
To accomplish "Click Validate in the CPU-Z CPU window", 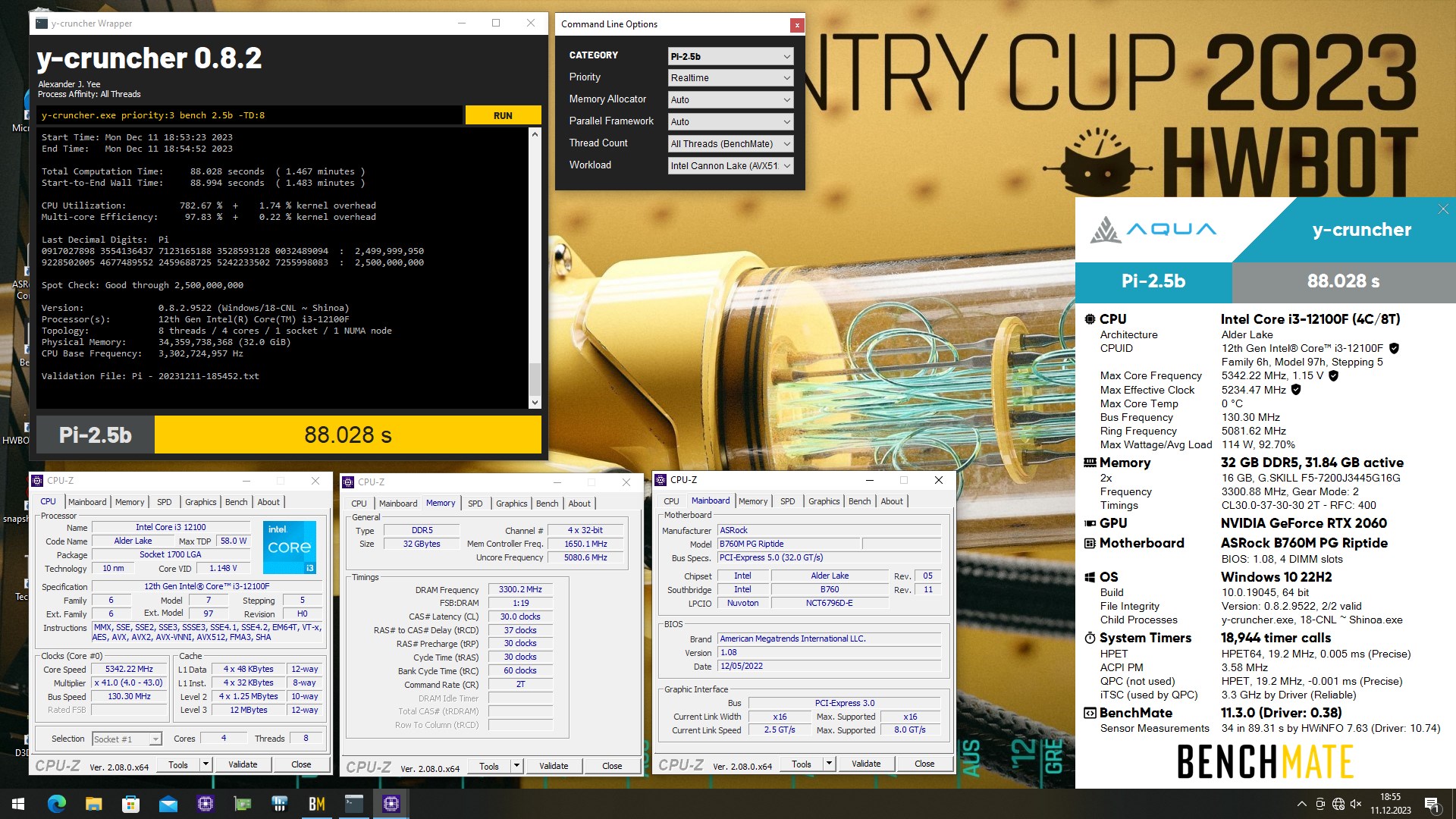I will coord(243,764).
